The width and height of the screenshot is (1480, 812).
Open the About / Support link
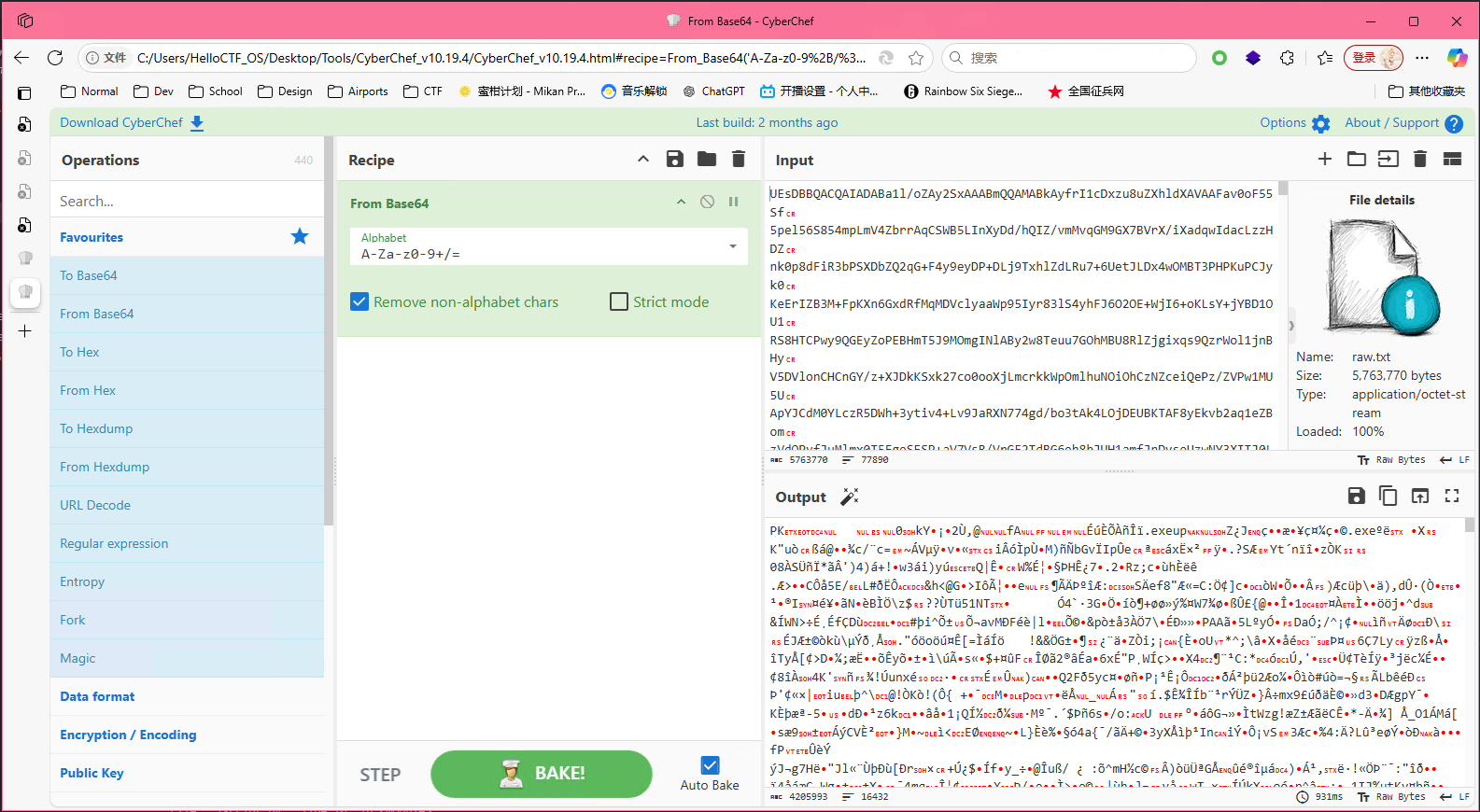click(1403, 122)
